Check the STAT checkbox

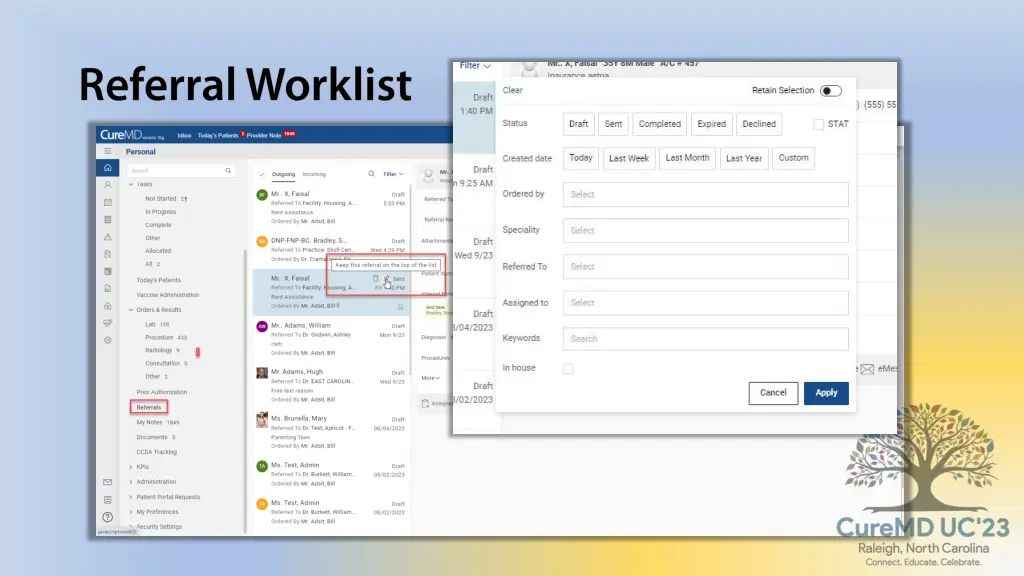tap(818, 124)
